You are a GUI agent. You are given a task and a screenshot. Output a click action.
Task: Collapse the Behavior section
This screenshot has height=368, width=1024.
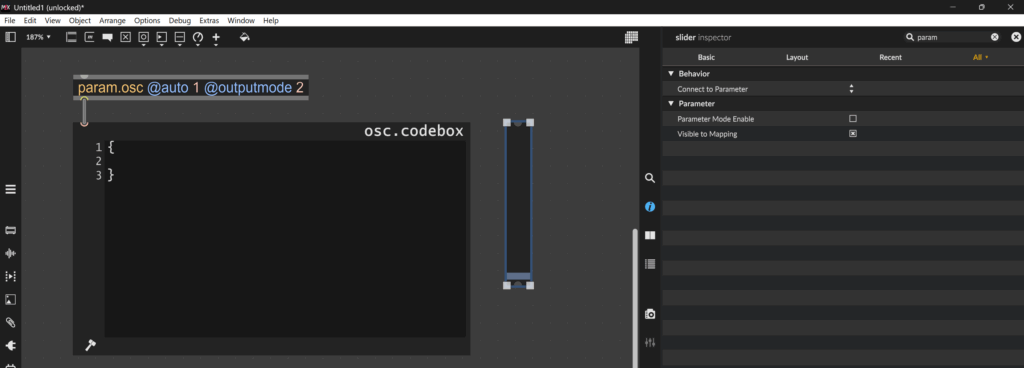671,74
